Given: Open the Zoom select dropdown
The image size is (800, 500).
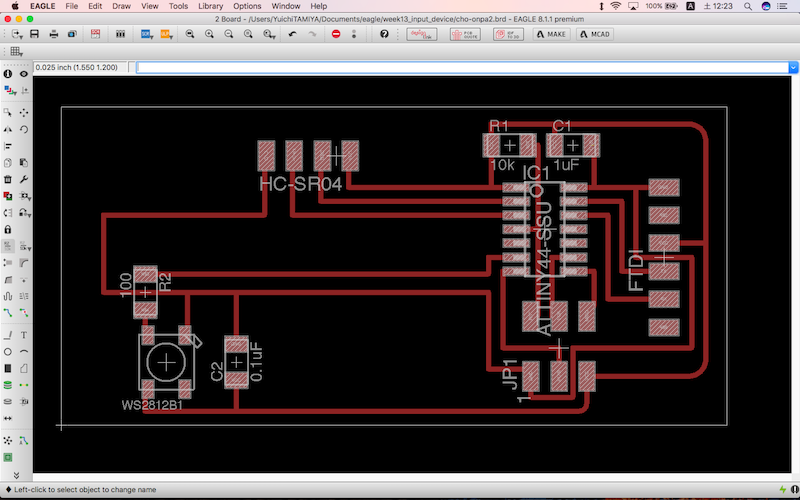Looking at the screenshot, I should 269,34.
